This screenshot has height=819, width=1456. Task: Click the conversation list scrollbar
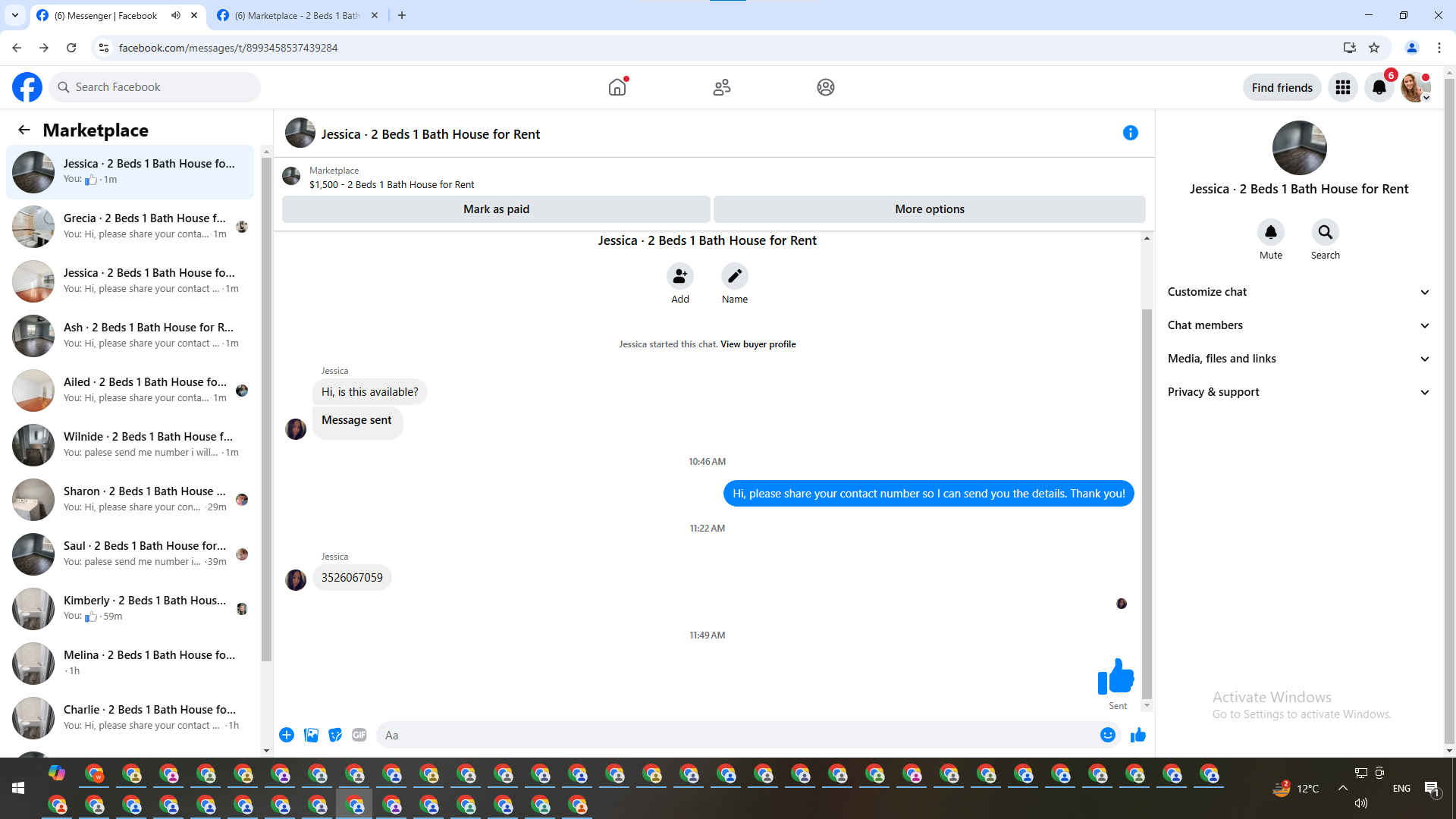coord(266,409)
